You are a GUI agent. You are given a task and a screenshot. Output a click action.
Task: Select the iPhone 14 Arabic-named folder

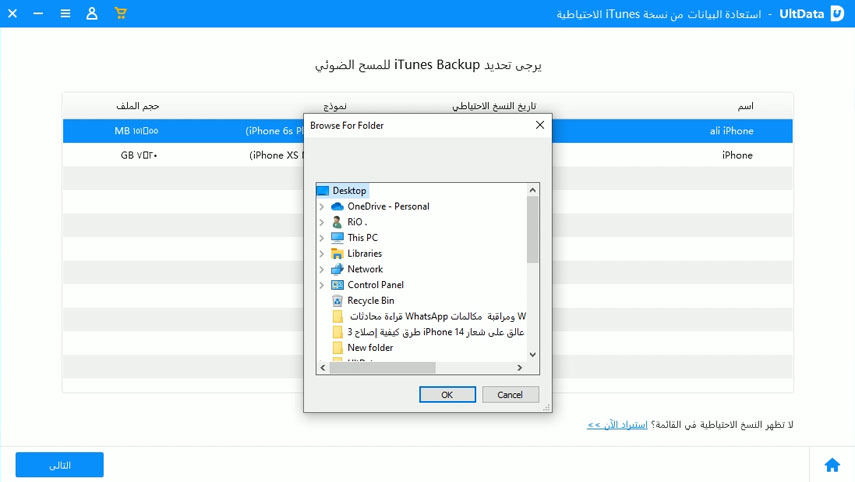pos(436,332)
